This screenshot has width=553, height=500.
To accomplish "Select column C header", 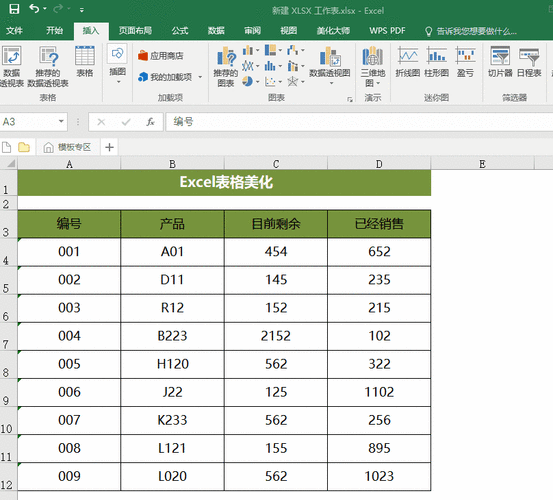I will coord(276,164).
